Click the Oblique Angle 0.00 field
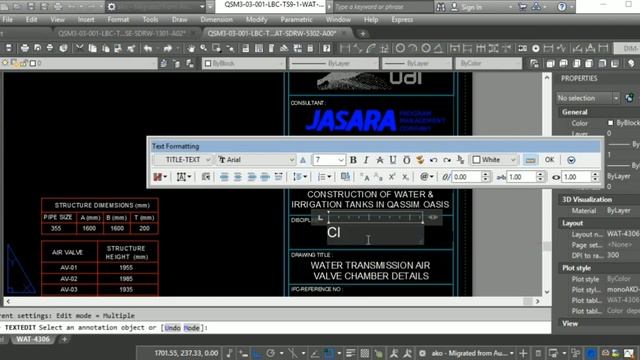The image size is (640, 360). coord(466,177)
